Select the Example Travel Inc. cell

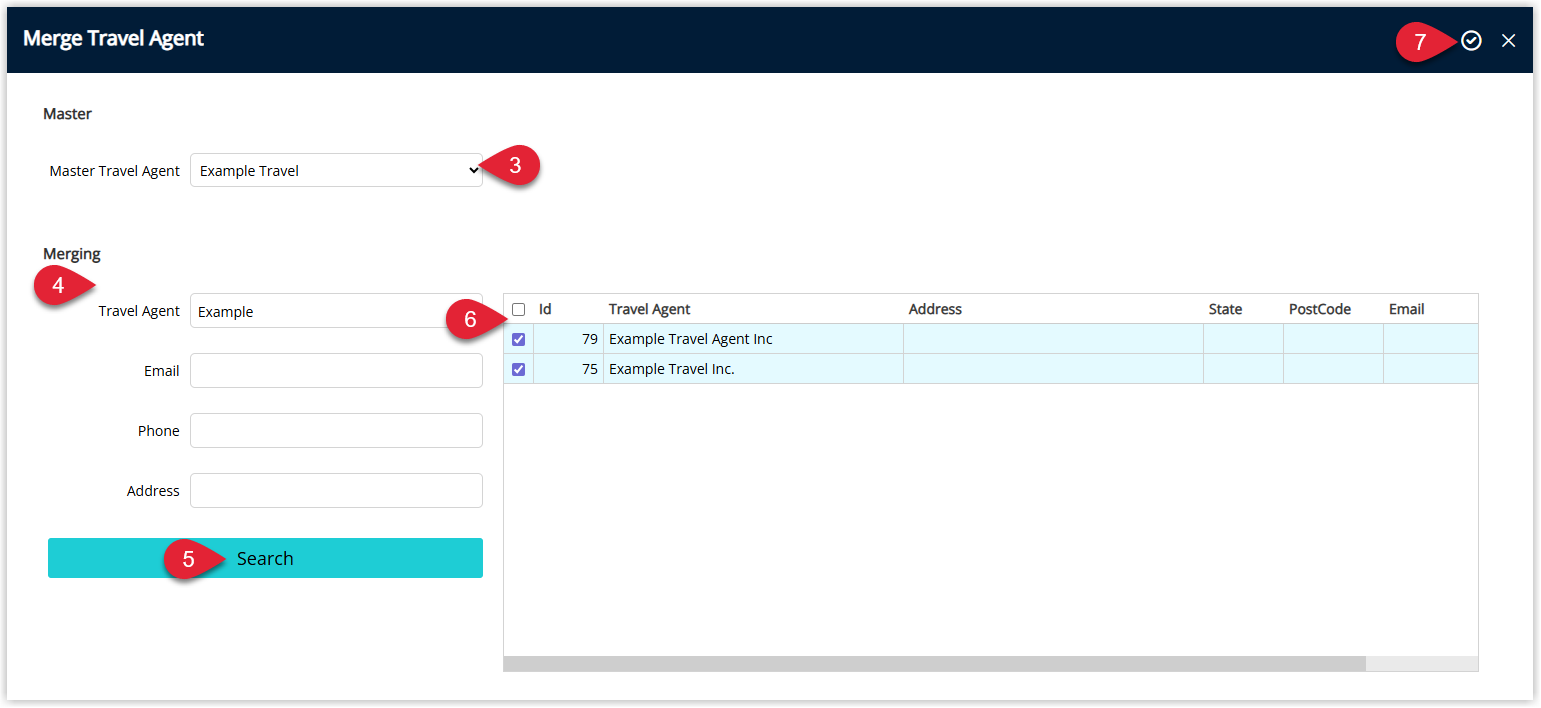753,369
